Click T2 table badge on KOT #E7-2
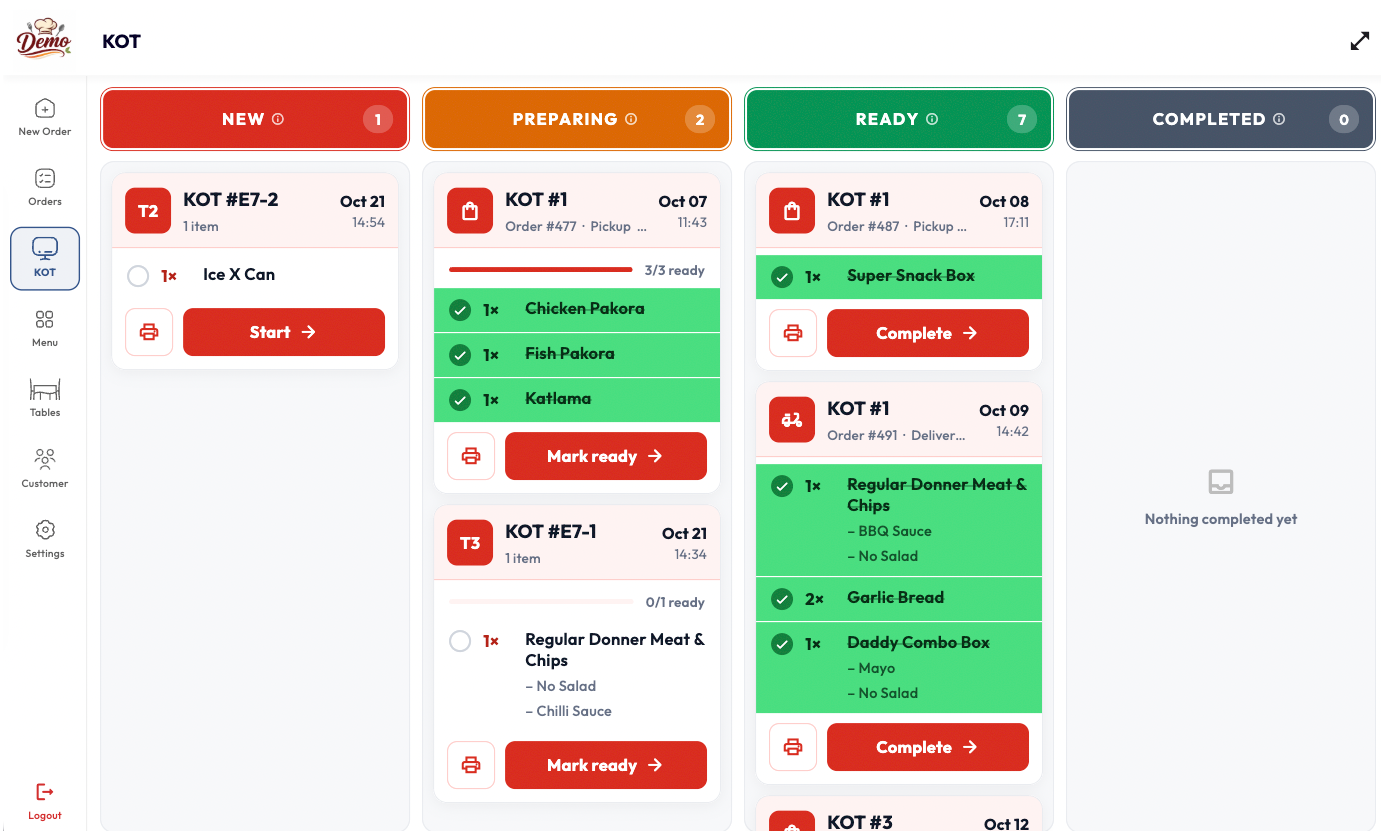1385x838 pixels. click(148, 211)
